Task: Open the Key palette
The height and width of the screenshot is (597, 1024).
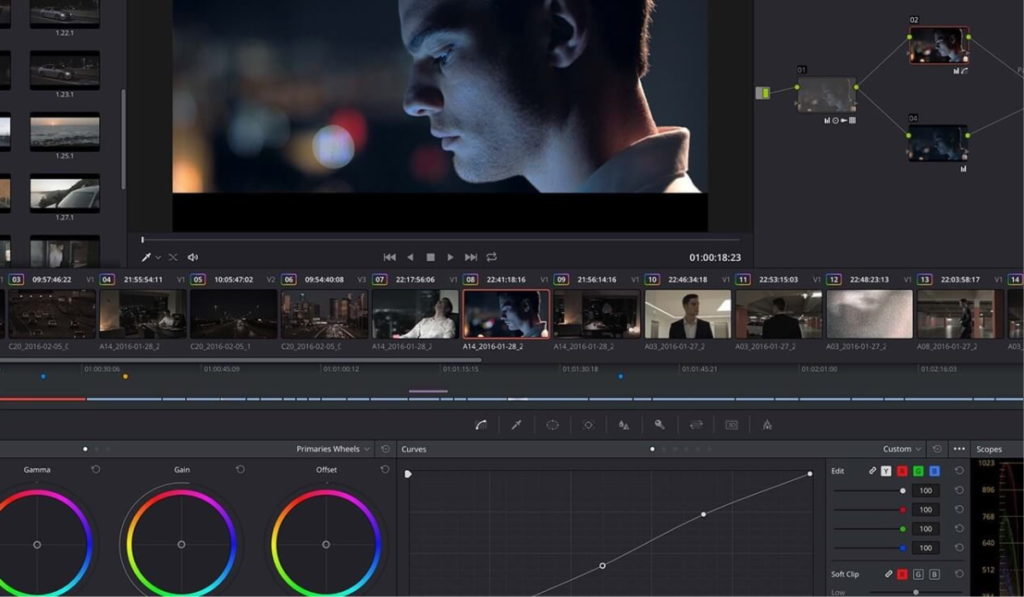Action: tap(660, 425)
